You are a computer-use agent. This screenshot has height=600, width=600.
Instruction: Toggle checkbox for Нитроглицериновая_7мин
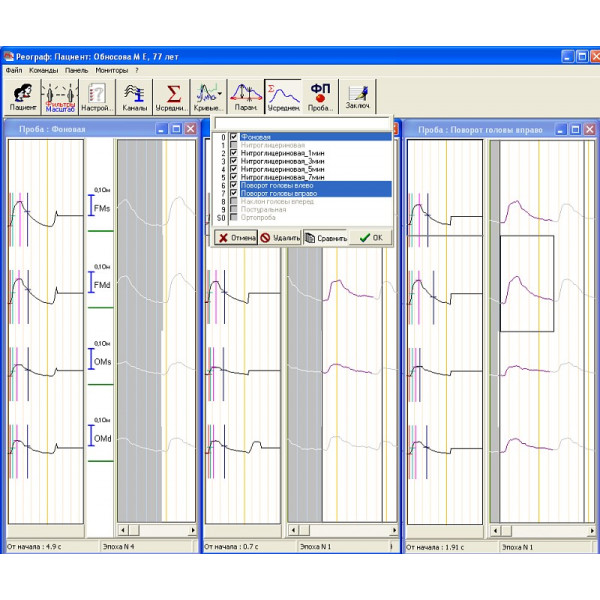(233, 177)
